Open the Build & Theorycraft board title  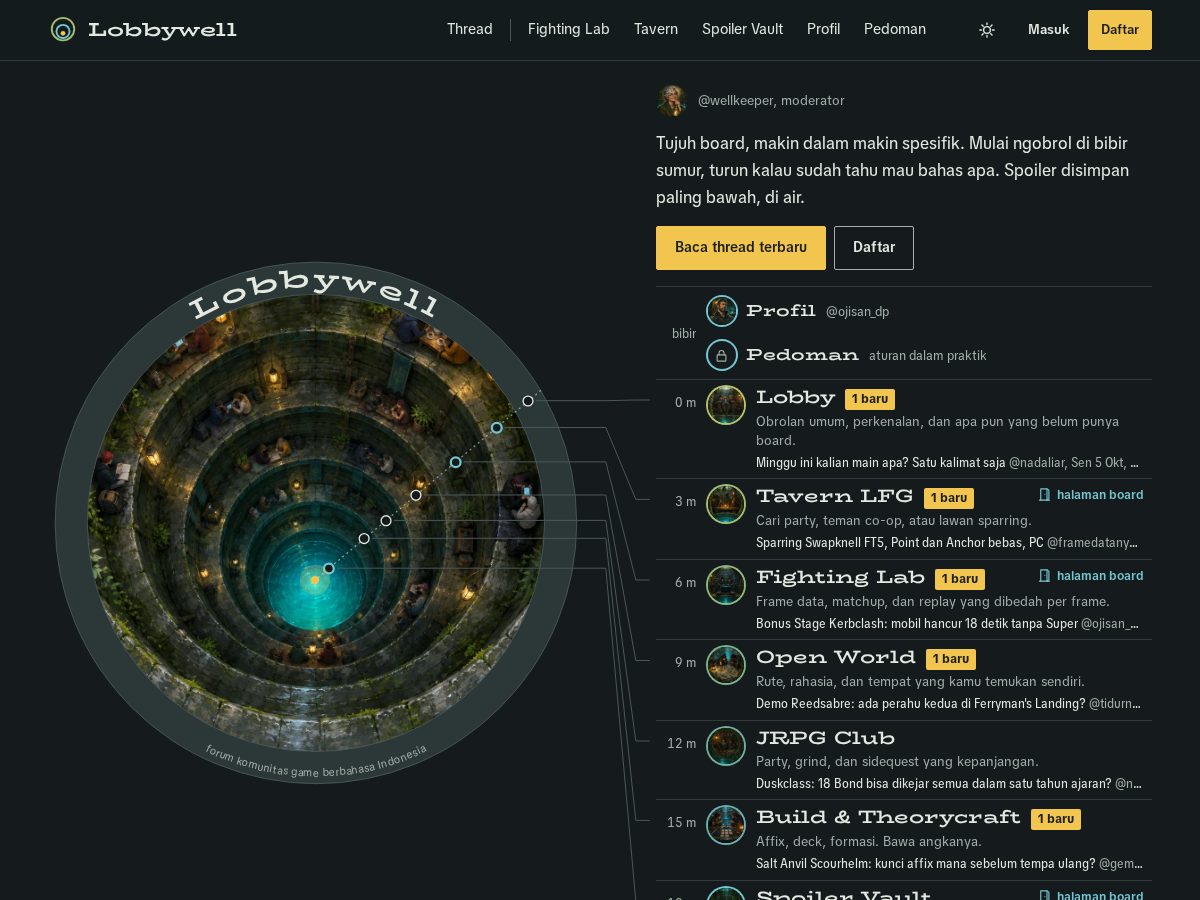pos(888,817)
